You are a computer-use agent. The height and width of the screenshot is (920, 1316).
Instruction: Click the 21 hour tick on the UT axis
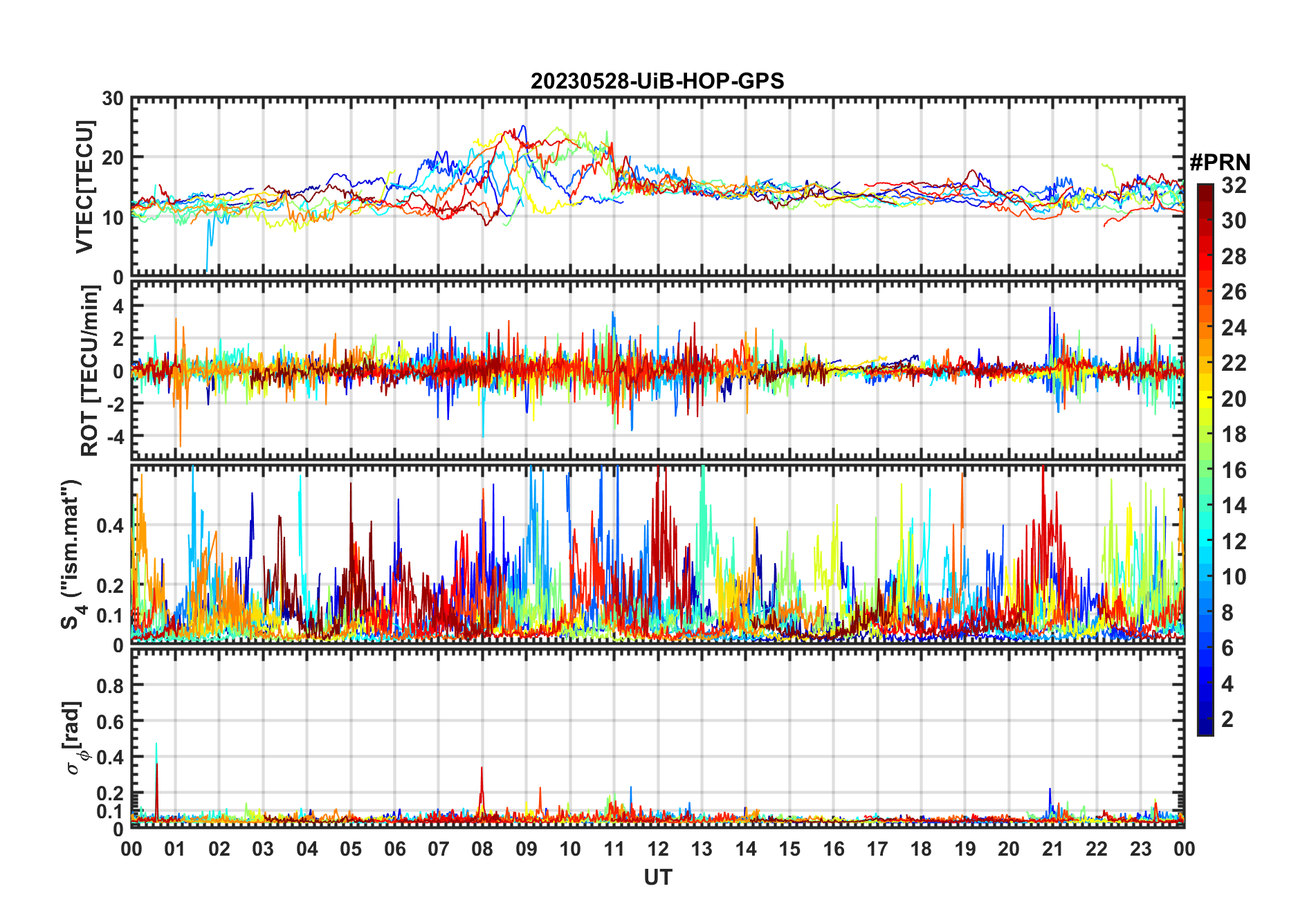click(x=1052, y=849)
